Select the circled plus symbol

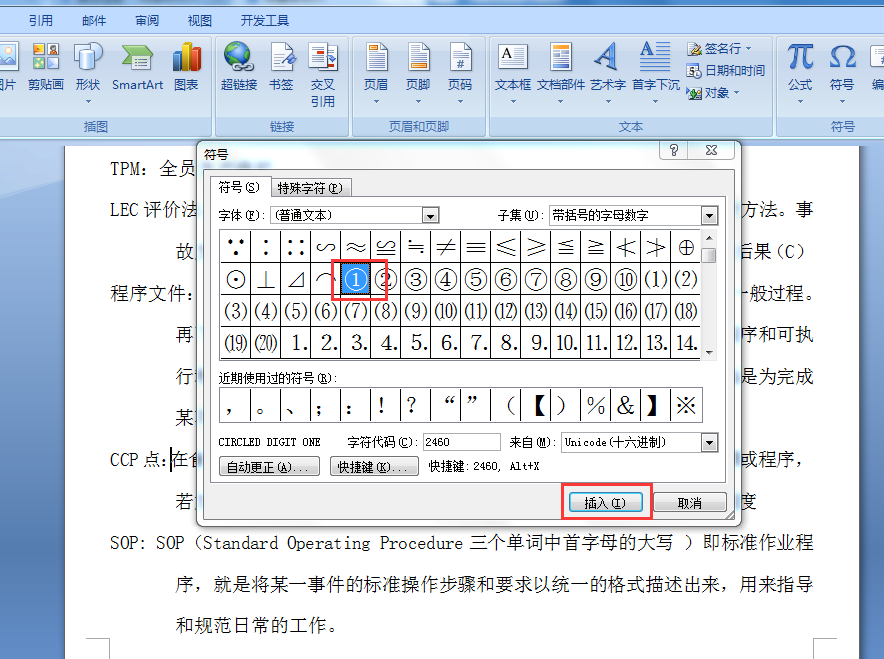[686, 247]
